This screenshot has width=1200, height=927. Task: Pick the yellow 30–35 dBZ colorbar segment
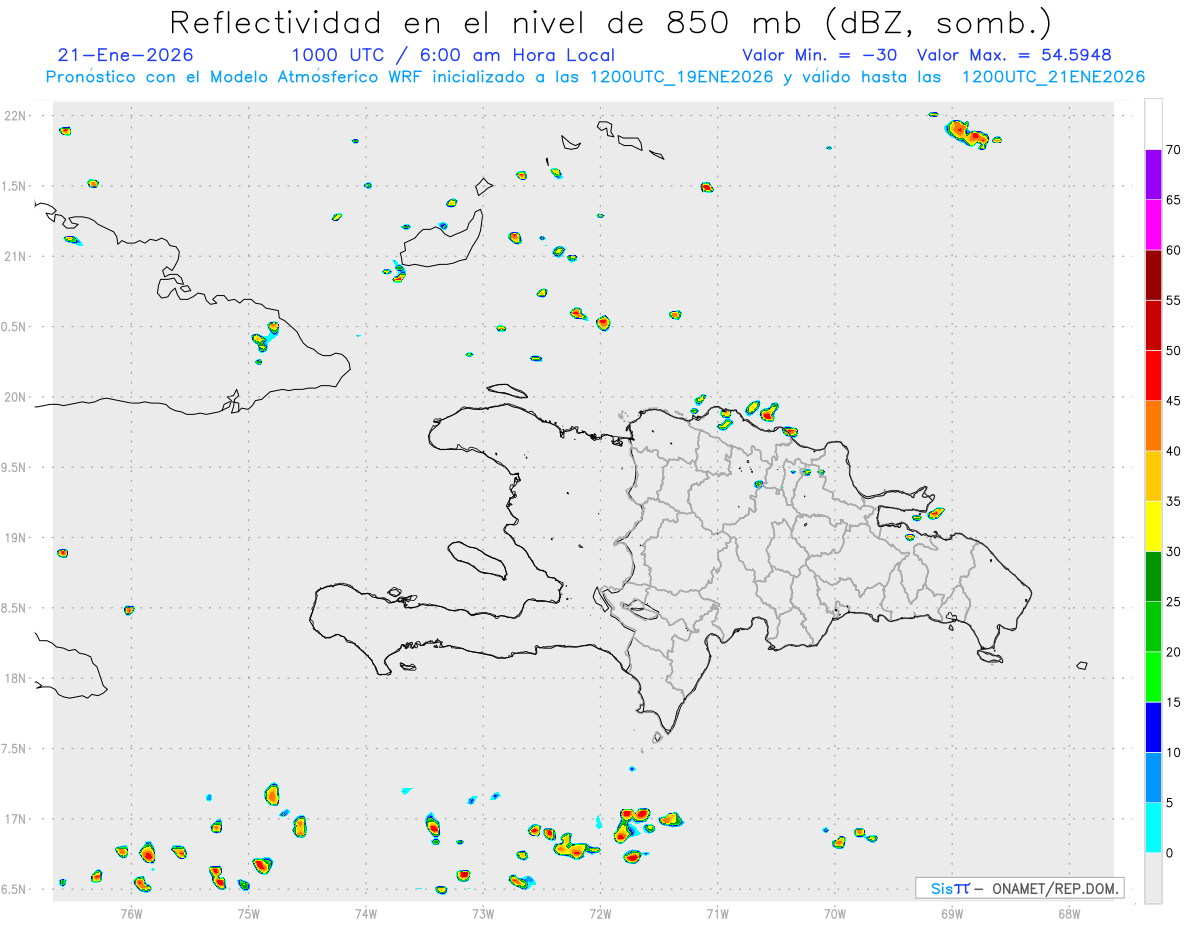coord(1153,526)
